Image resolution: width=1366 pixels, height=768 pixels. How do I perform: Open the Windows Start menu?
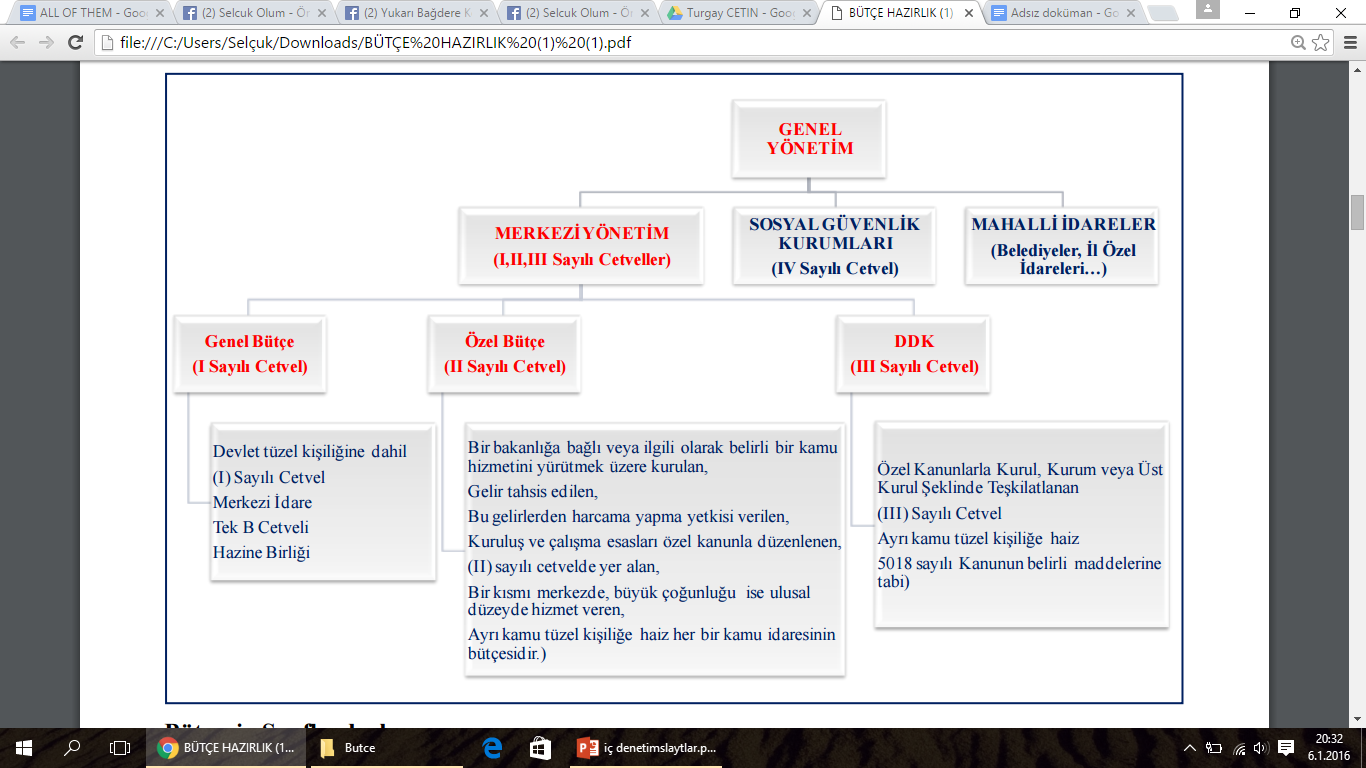click(x=24, y=748)
